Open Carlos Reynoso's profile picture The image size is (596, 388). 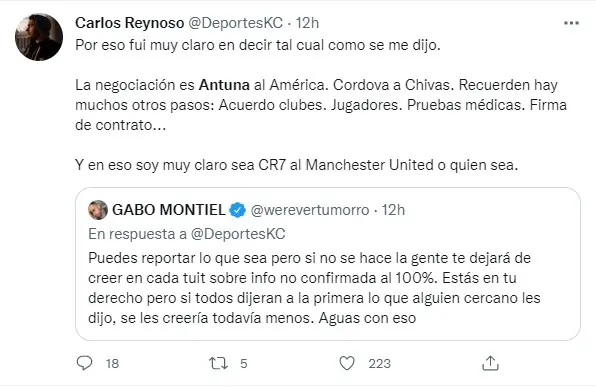tap(39, 37)
